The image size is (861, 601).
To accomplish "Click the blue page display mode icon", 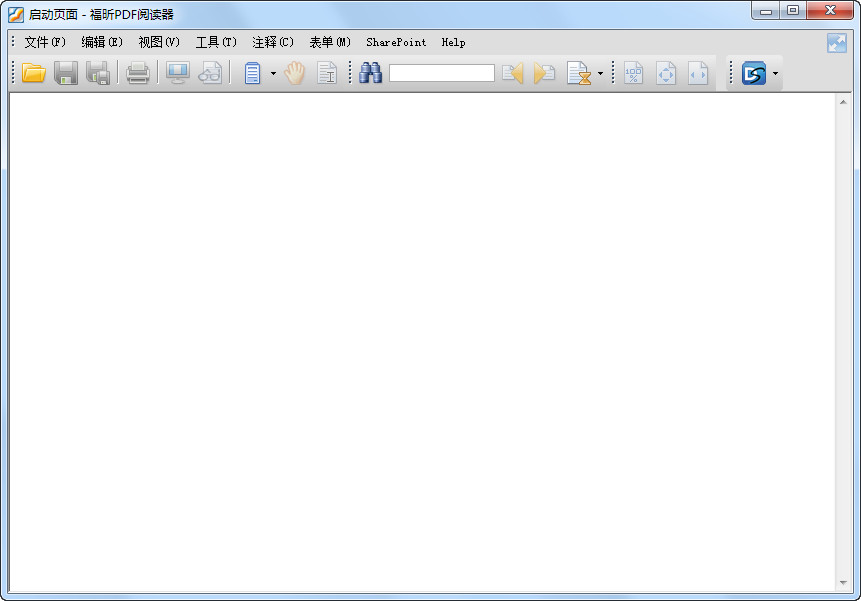I will [252, 73].
